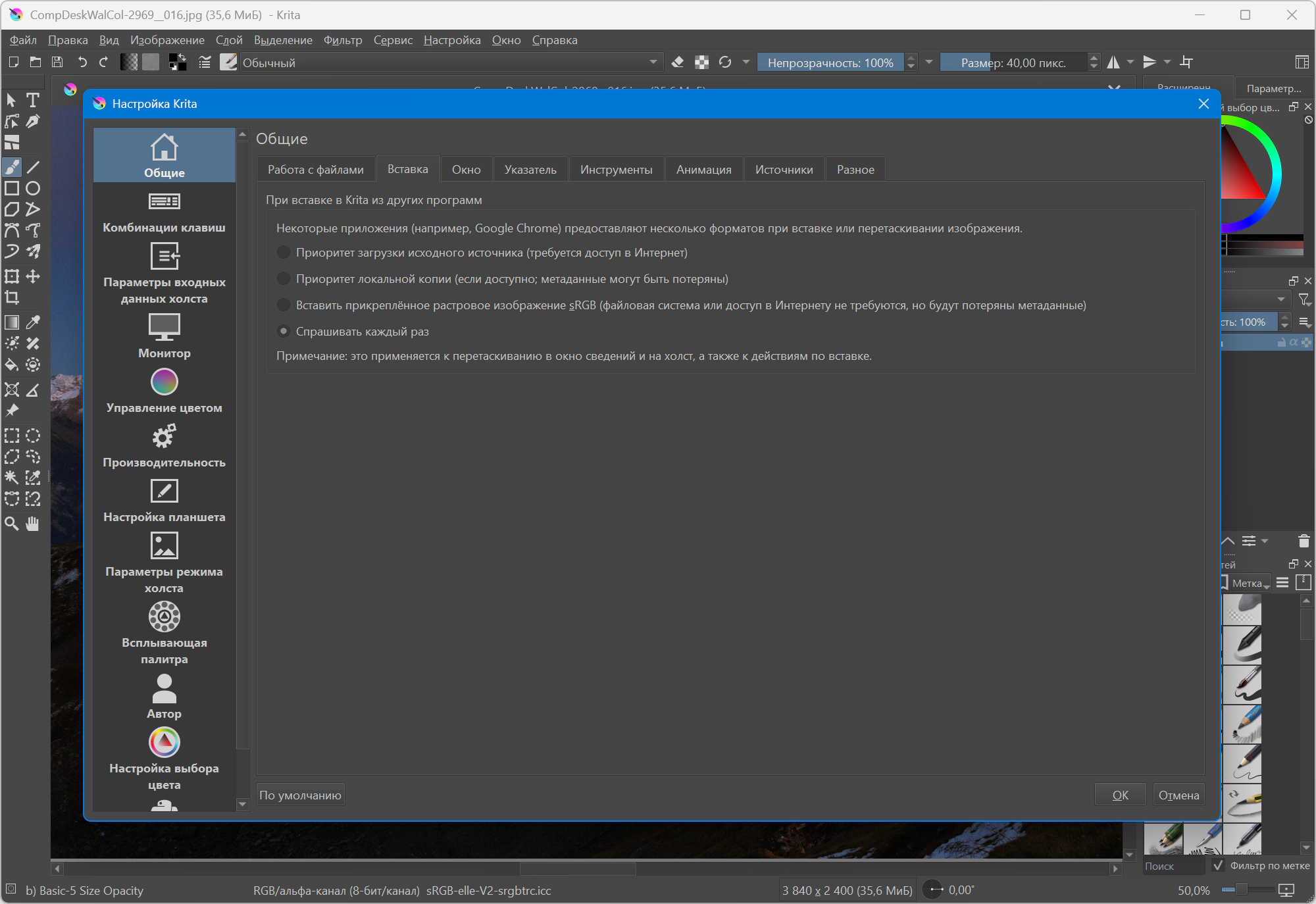Screen dimensions: 1316x904
Task: Open the Производительность settings page
Action: (164, 445)
